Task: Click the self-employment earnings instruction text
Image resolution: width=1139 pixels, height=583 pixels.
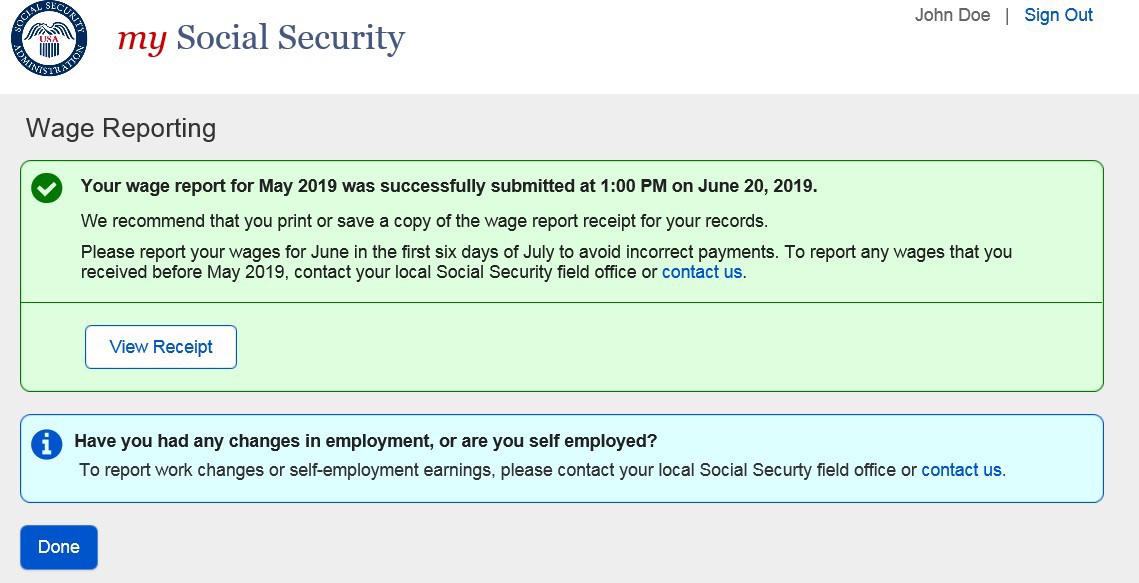Action: coord(498,470)
